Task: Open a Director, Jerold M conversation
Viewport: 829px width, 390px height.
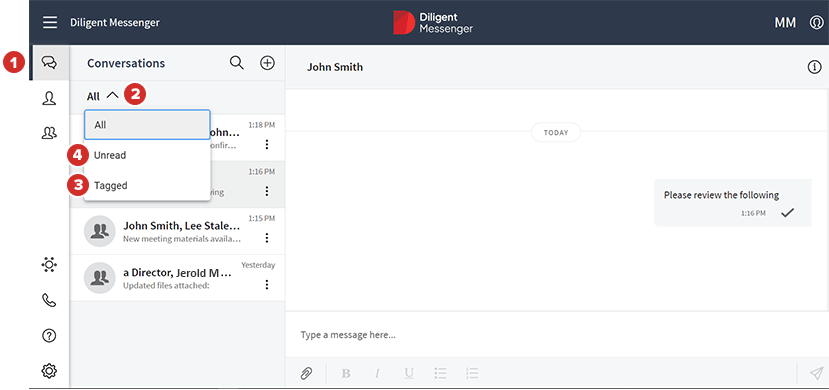Action: [177, 278]
